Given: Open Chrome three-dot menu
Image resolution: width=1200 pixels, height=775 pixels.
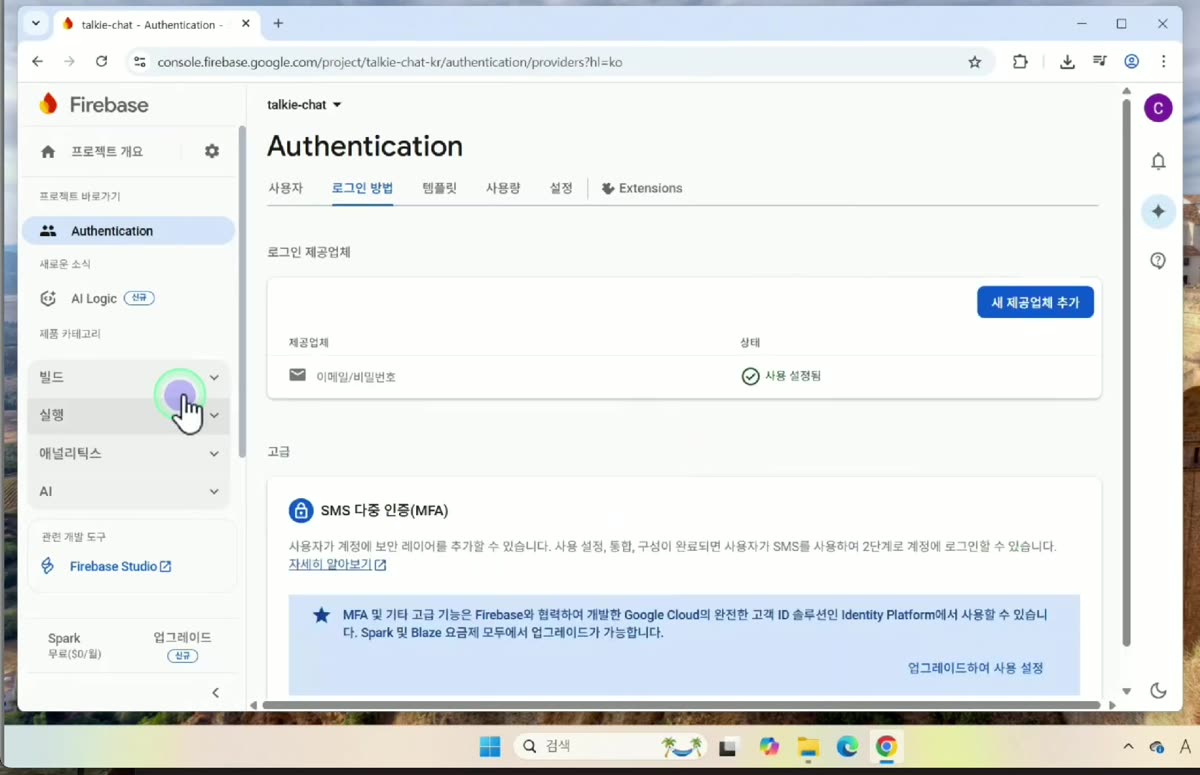Looking at the screenshot, I should [1164, 62].
